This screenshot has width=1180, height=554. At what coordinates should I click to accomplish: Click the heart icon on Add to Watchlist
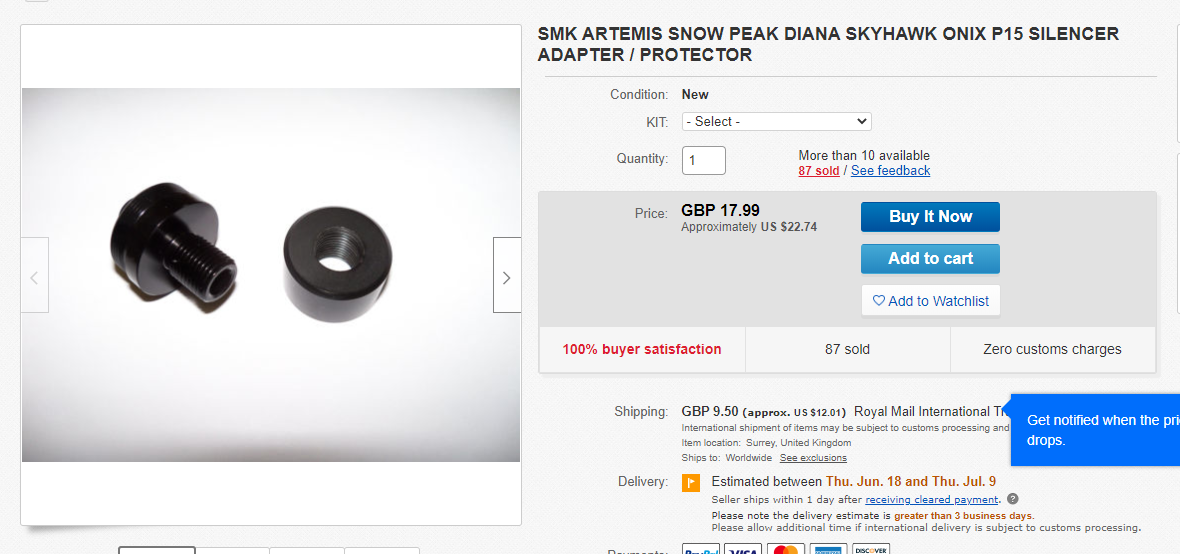click(x=879, y=301)
